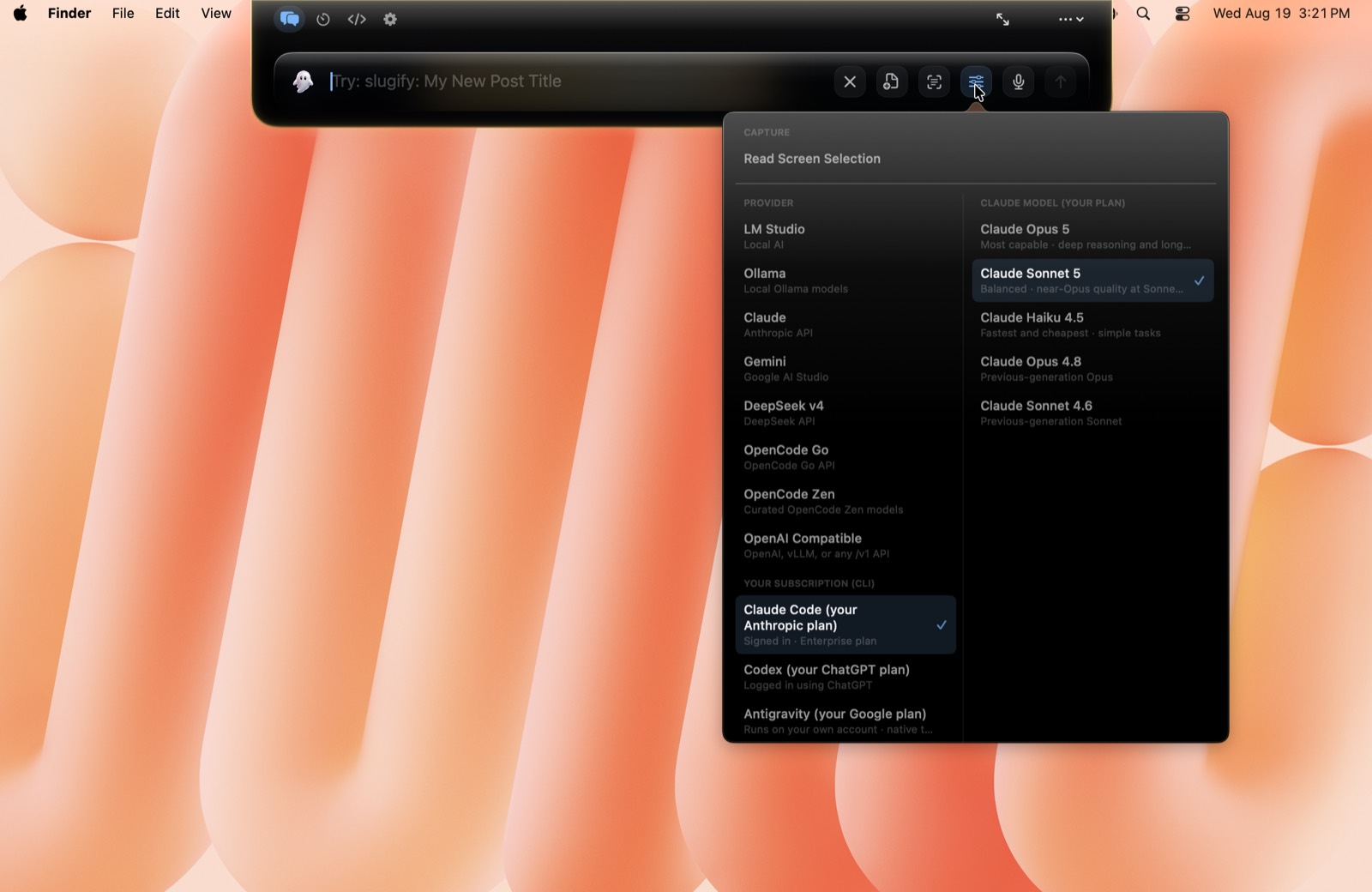Open the File menu
The height and width of the screenshot is (892, 1372).
(x=123, y=13)
